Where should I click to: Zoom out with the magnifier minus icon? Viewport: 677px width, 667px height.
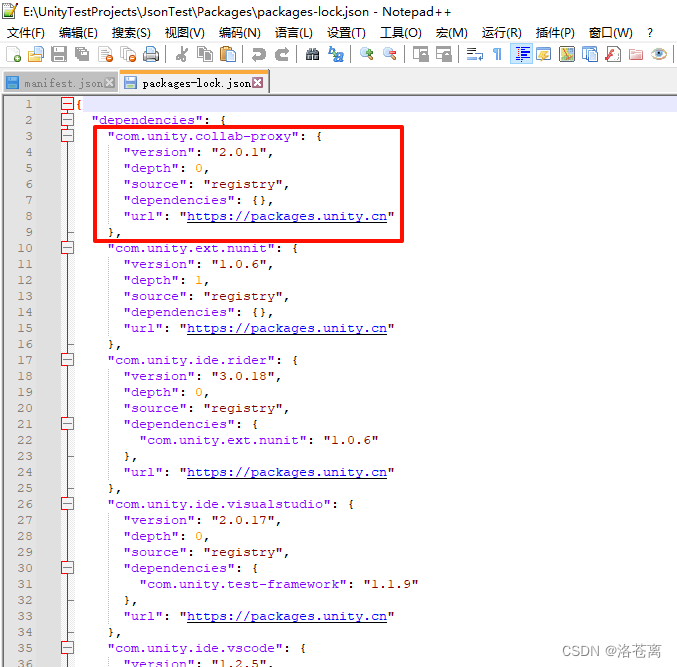[389, 54]
